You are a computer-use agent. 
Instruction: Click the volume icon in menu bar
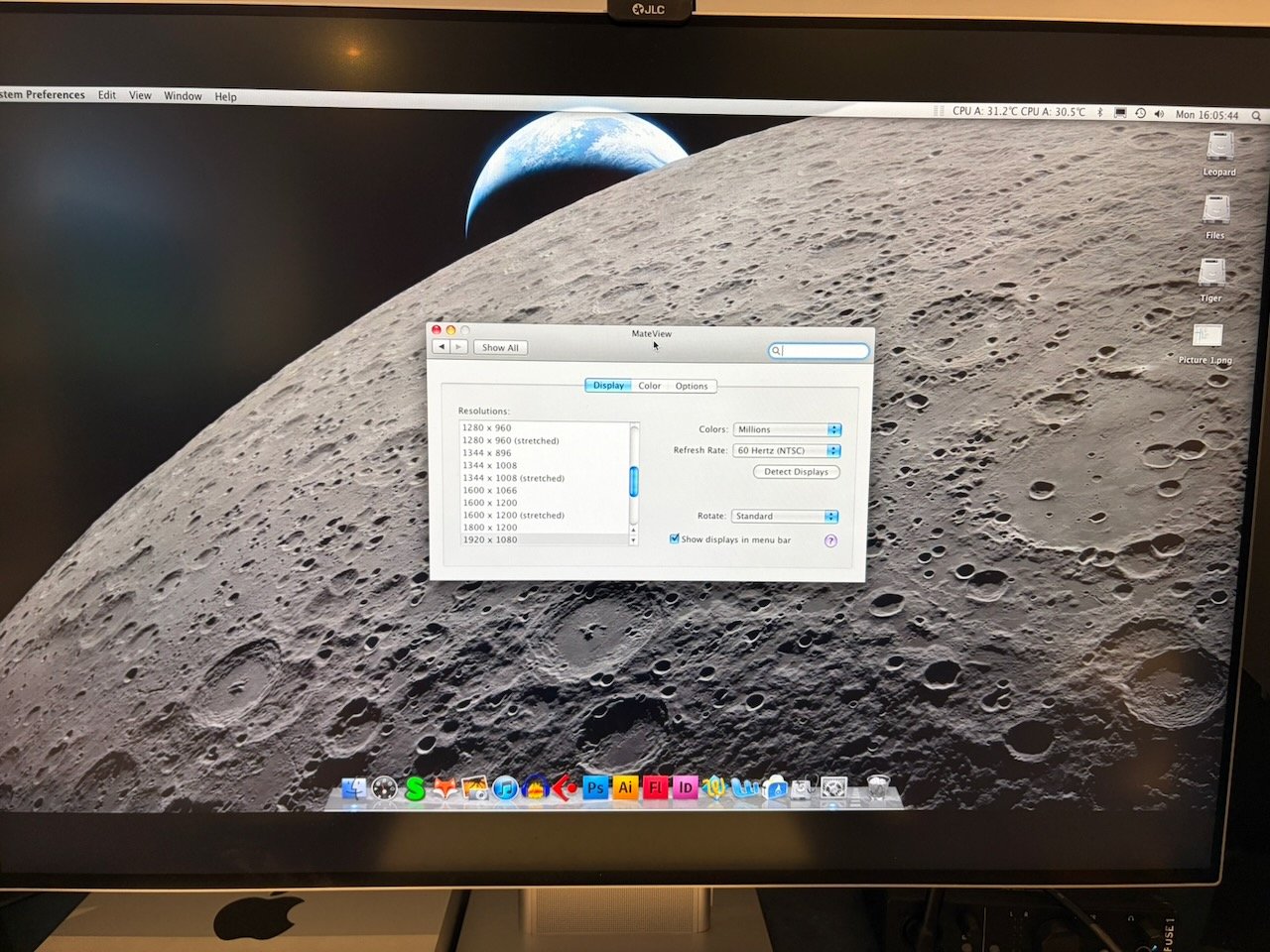[1159, 114]
